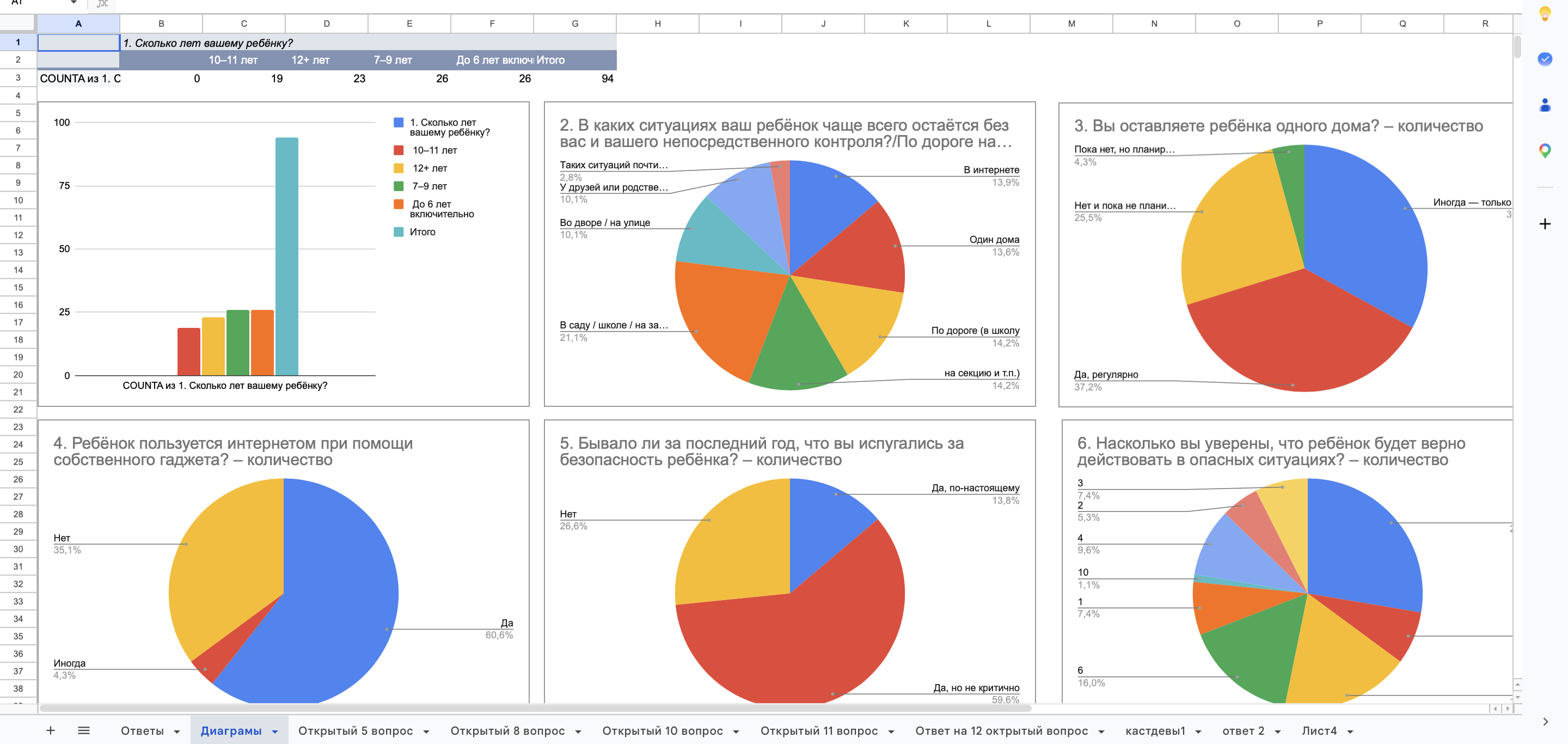
Task: Click the horizontal scrollbar thumb
Action: pos(536,708)
